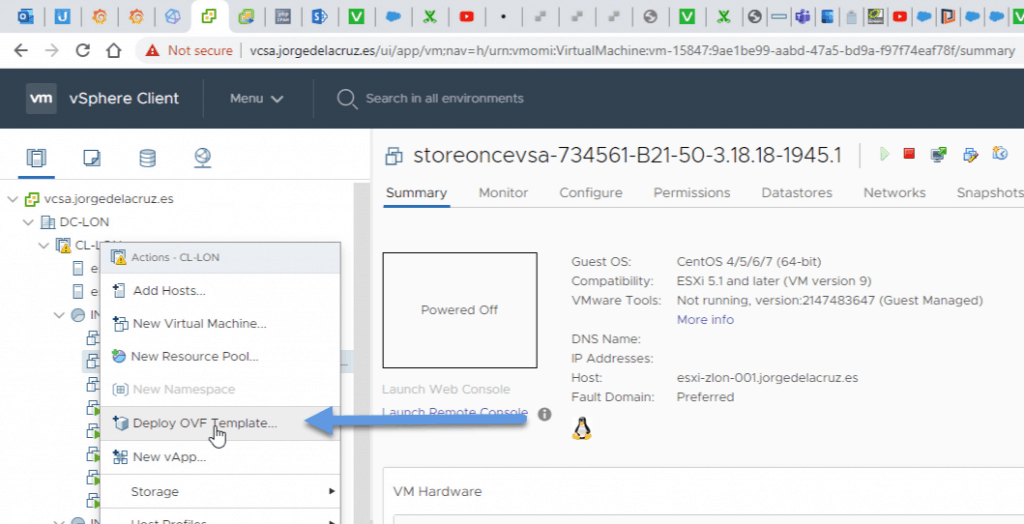Switch to the YouTube browser tab

pos(466,17)
